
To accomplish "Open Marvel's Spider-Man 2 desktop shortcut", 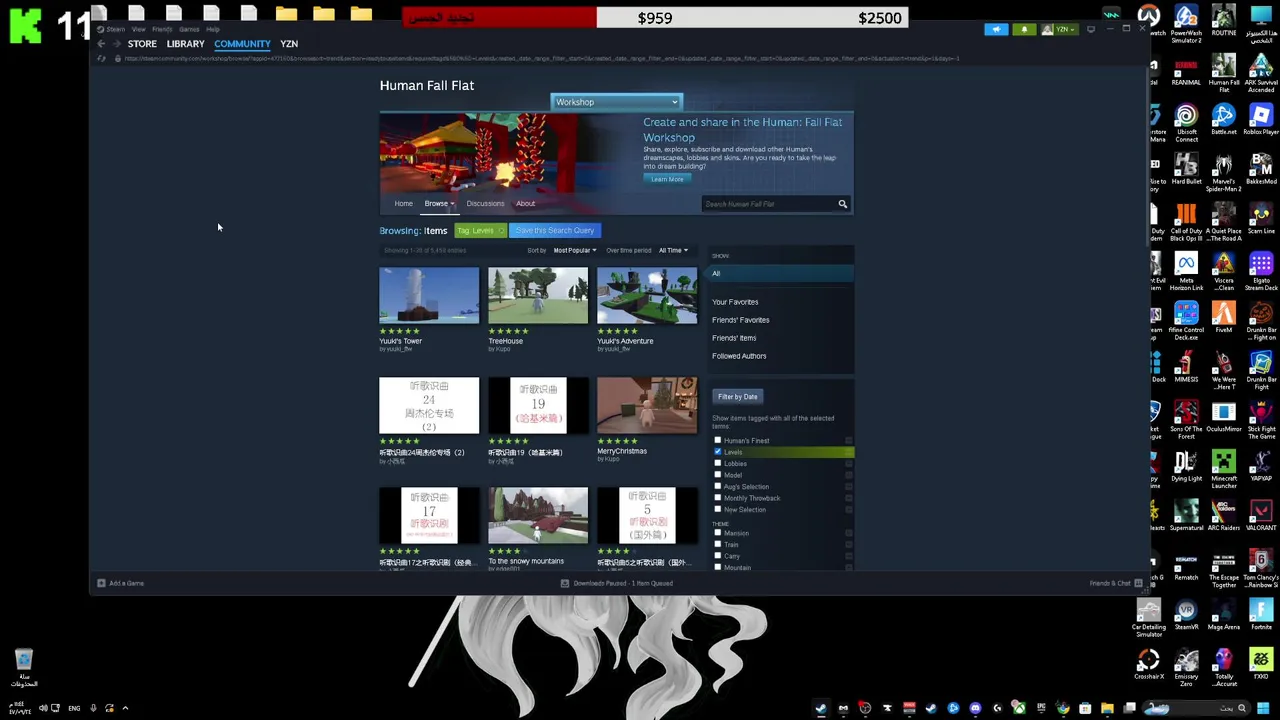I will coord(1223,173).
